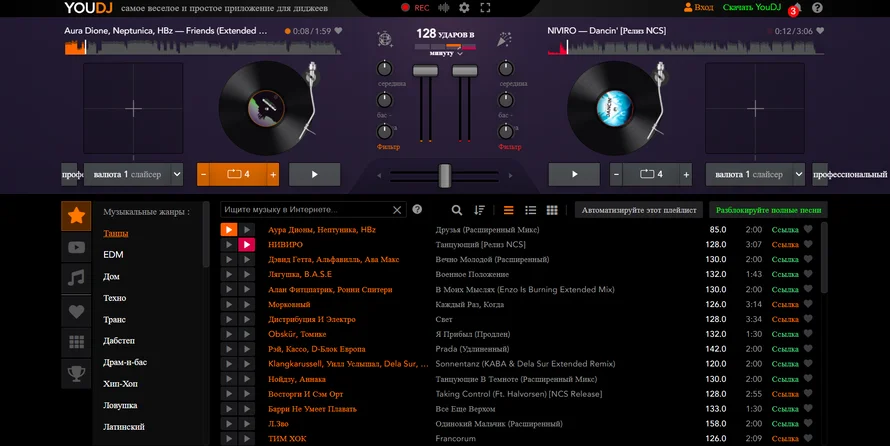Open the YouTube video sidebar tab
This screenshot has height=446, width=890.
pos(76,247)
